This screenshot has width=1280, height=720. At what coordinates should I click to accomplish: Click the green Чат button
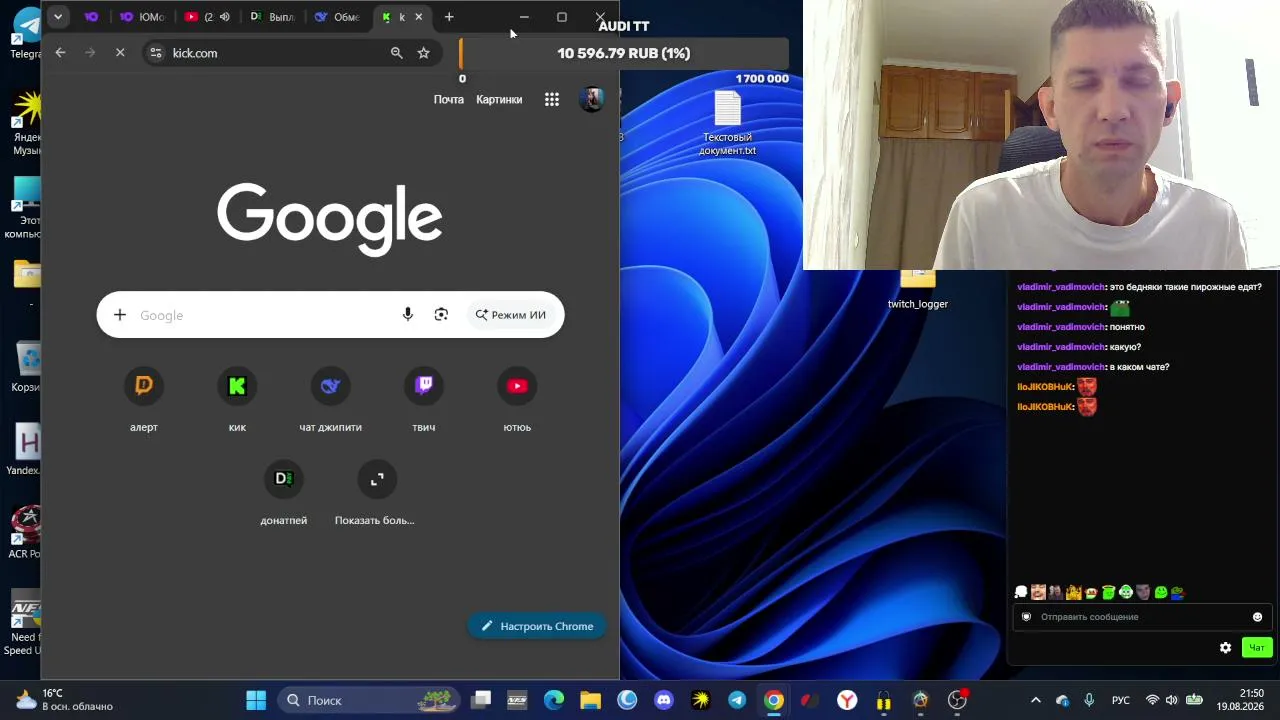pyautogui.click(x=1257, y=648)
